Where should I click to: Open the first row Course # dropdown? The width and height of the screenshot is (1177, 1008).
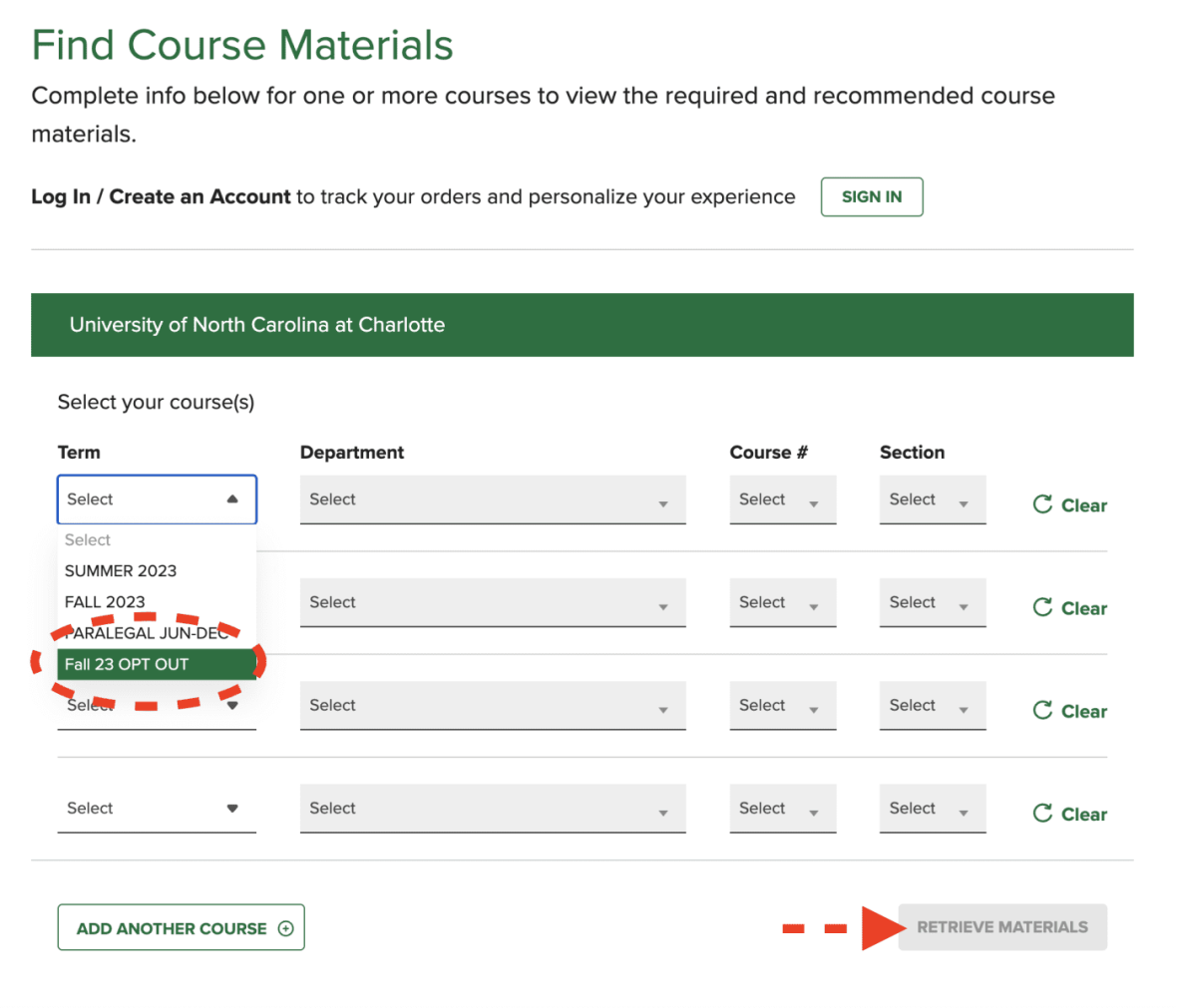782,500
